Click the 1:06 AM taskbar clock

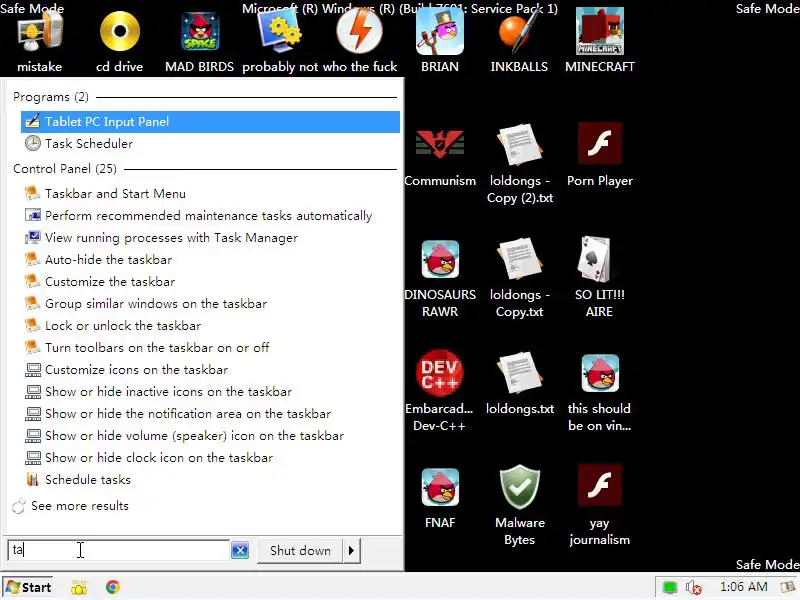coord(743,587)
